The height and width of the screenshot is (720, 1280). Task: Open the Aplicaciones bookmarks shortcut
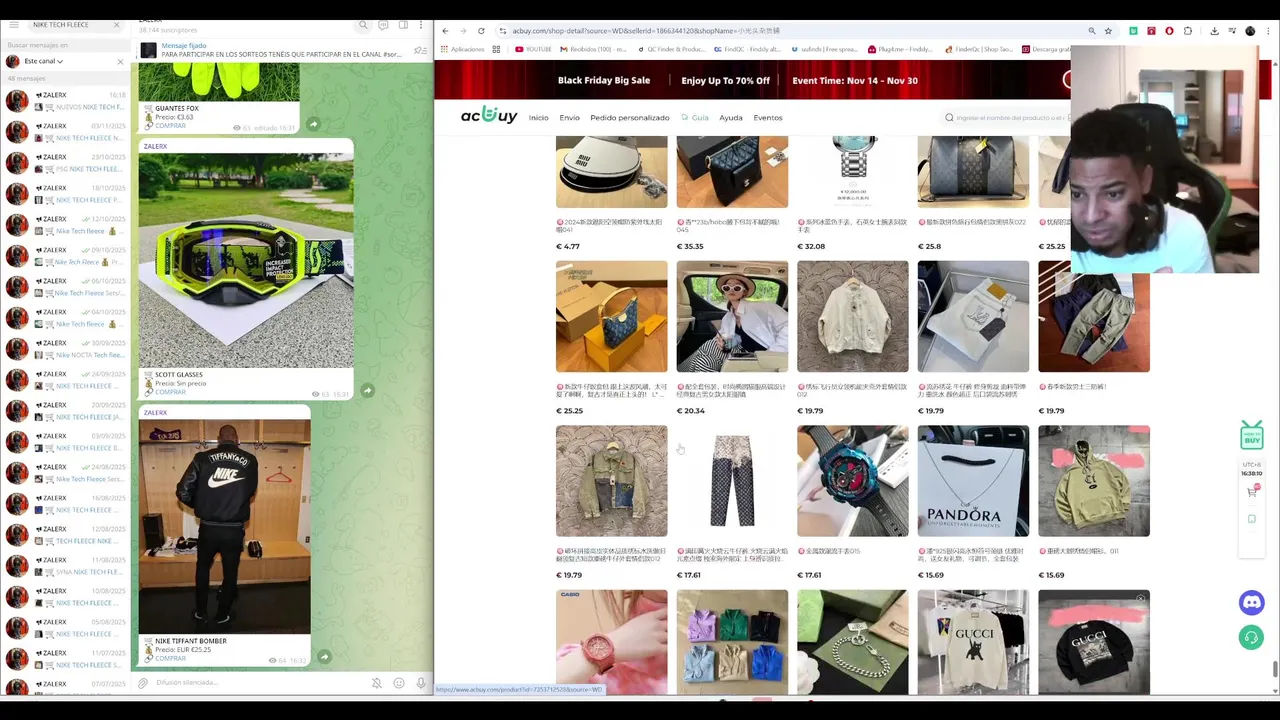click(462, 49)
